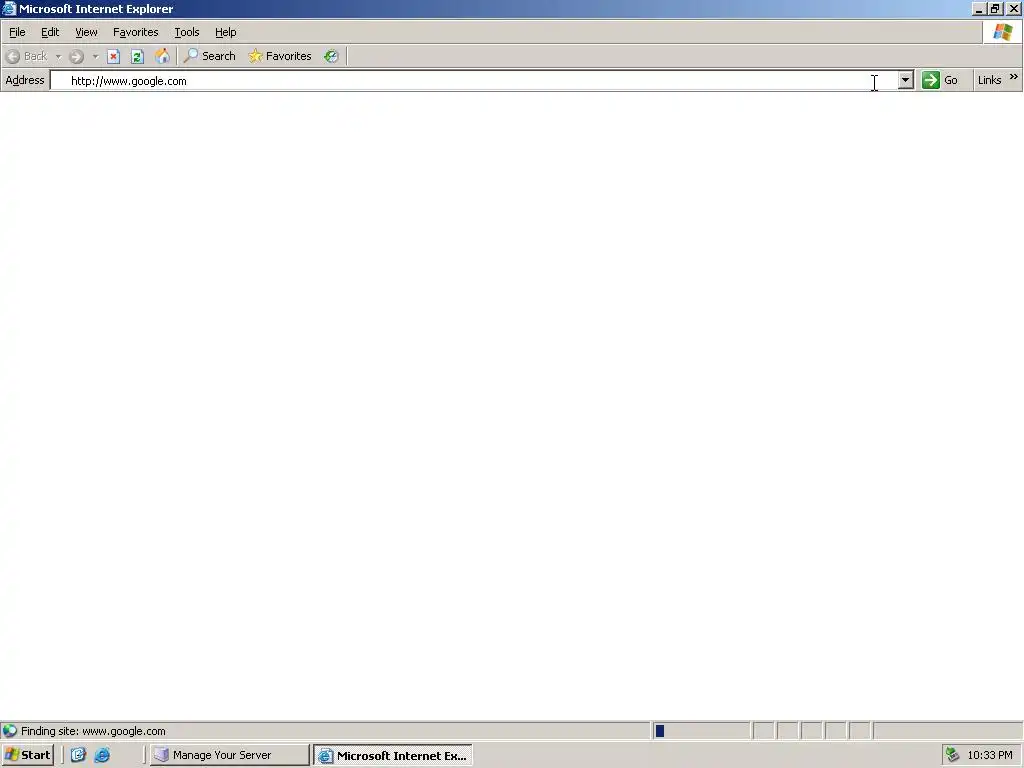
Task: Click the Links toolbar label
Action: point(989,80)
